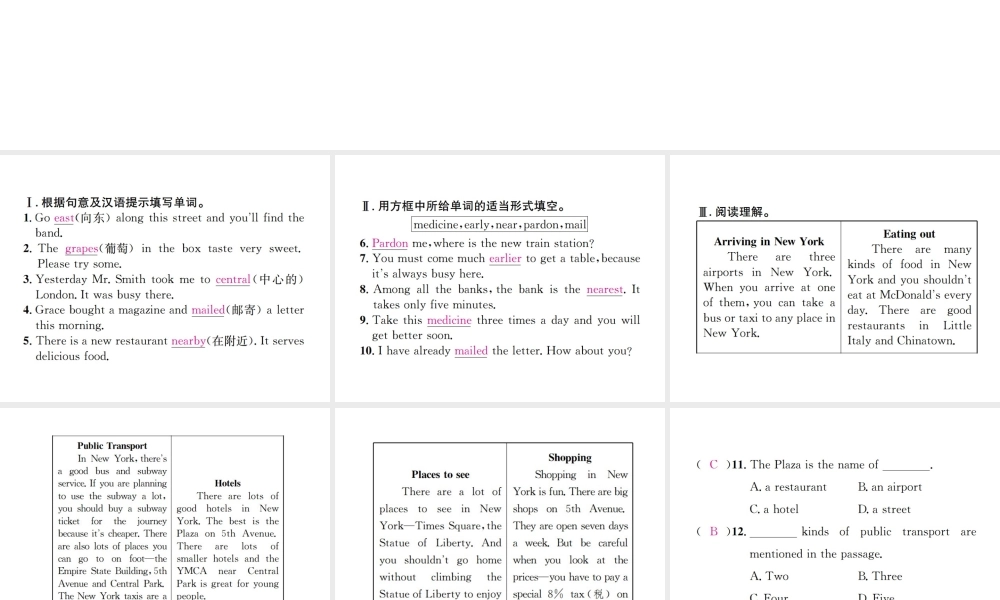Click the pink answer 'east' in sentence 1

tap(64, 218)
